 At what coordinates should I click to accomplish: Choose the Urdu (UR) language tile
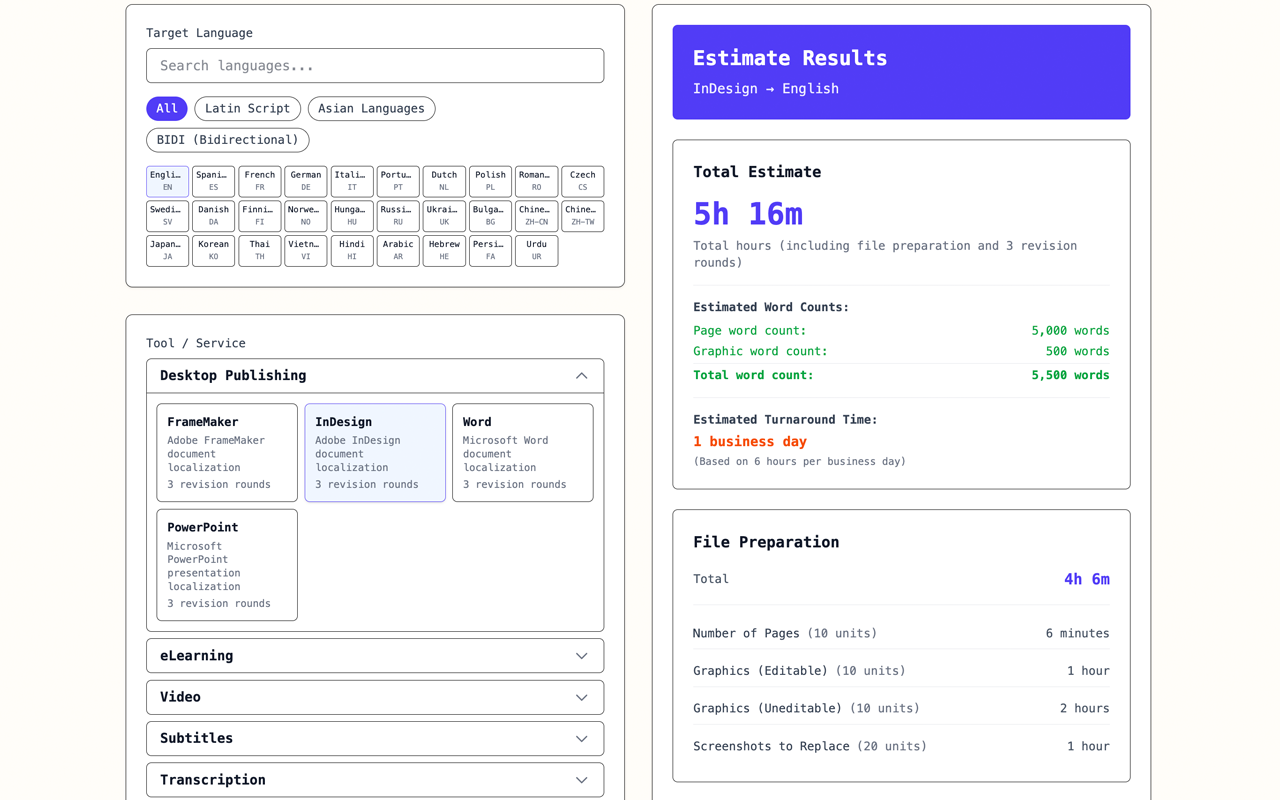536,250
